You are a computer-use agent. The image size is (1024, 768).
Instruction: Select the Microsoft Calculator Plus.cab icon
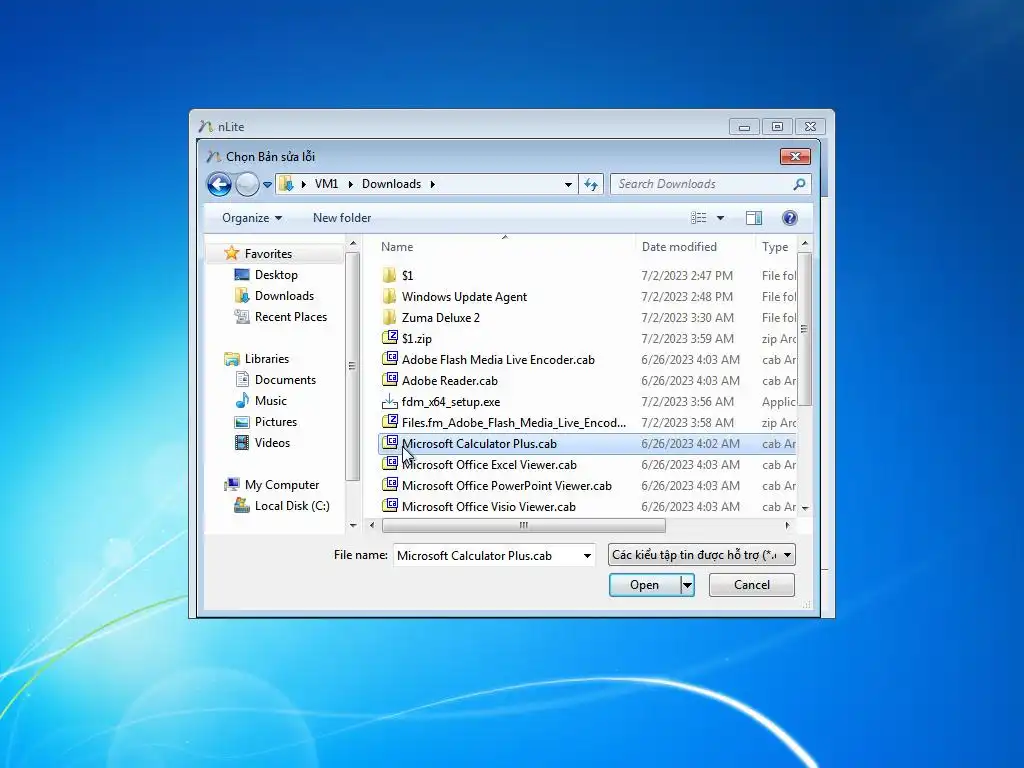pos(390,443)
